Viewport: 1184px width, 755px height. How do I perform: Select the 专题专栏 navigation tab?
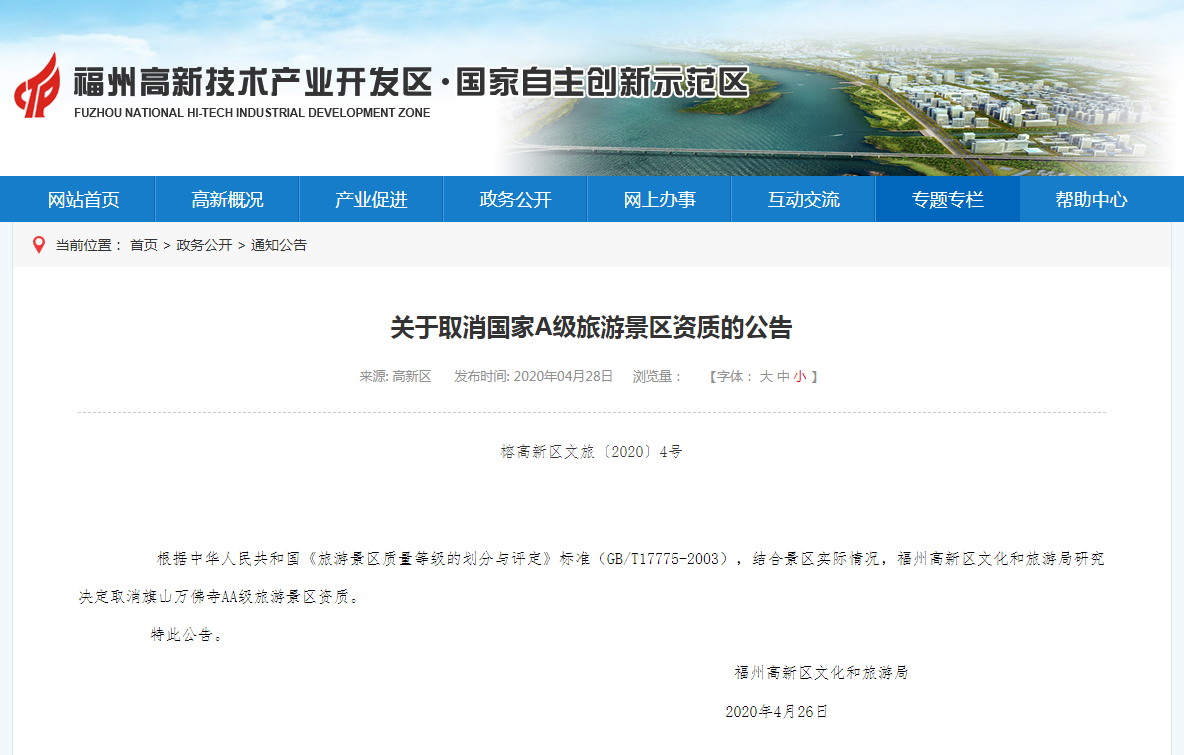pyautogui.click(x=948, y=199)
